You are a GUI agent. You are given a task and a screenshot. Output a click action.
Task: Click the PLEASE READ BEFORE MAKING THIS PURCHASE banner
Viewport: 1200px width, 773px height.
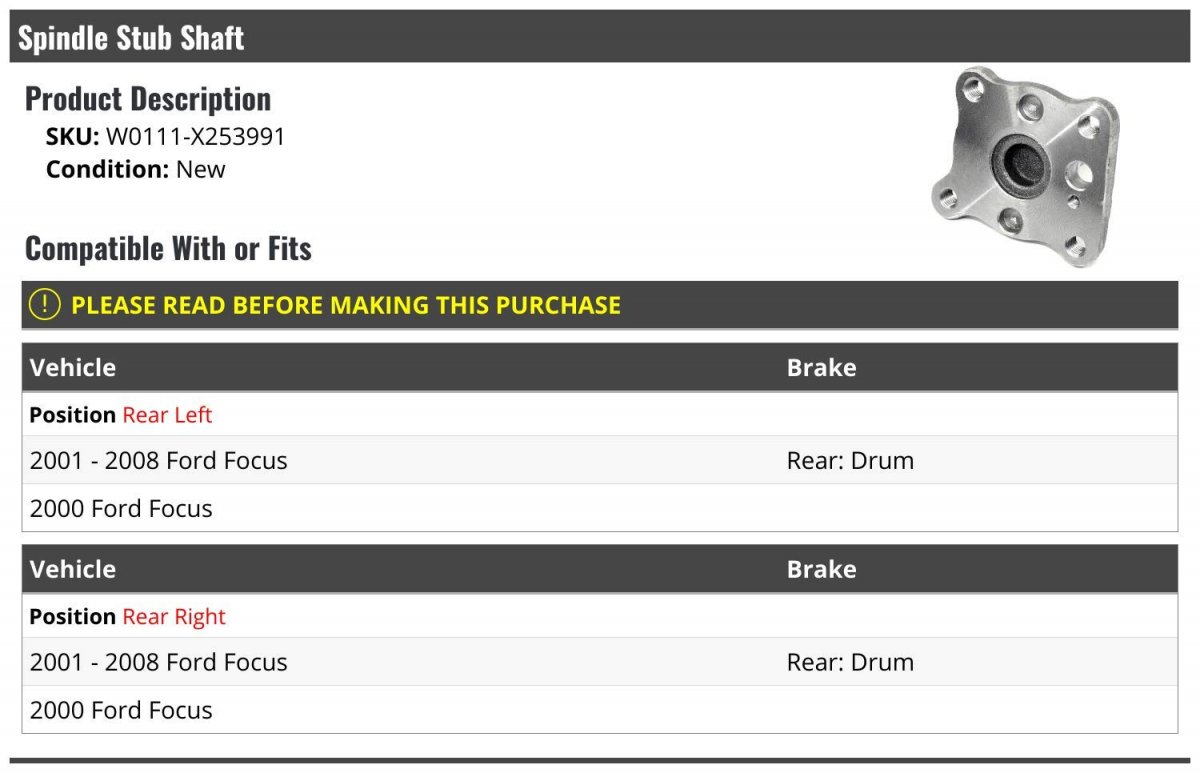(600, 305)
